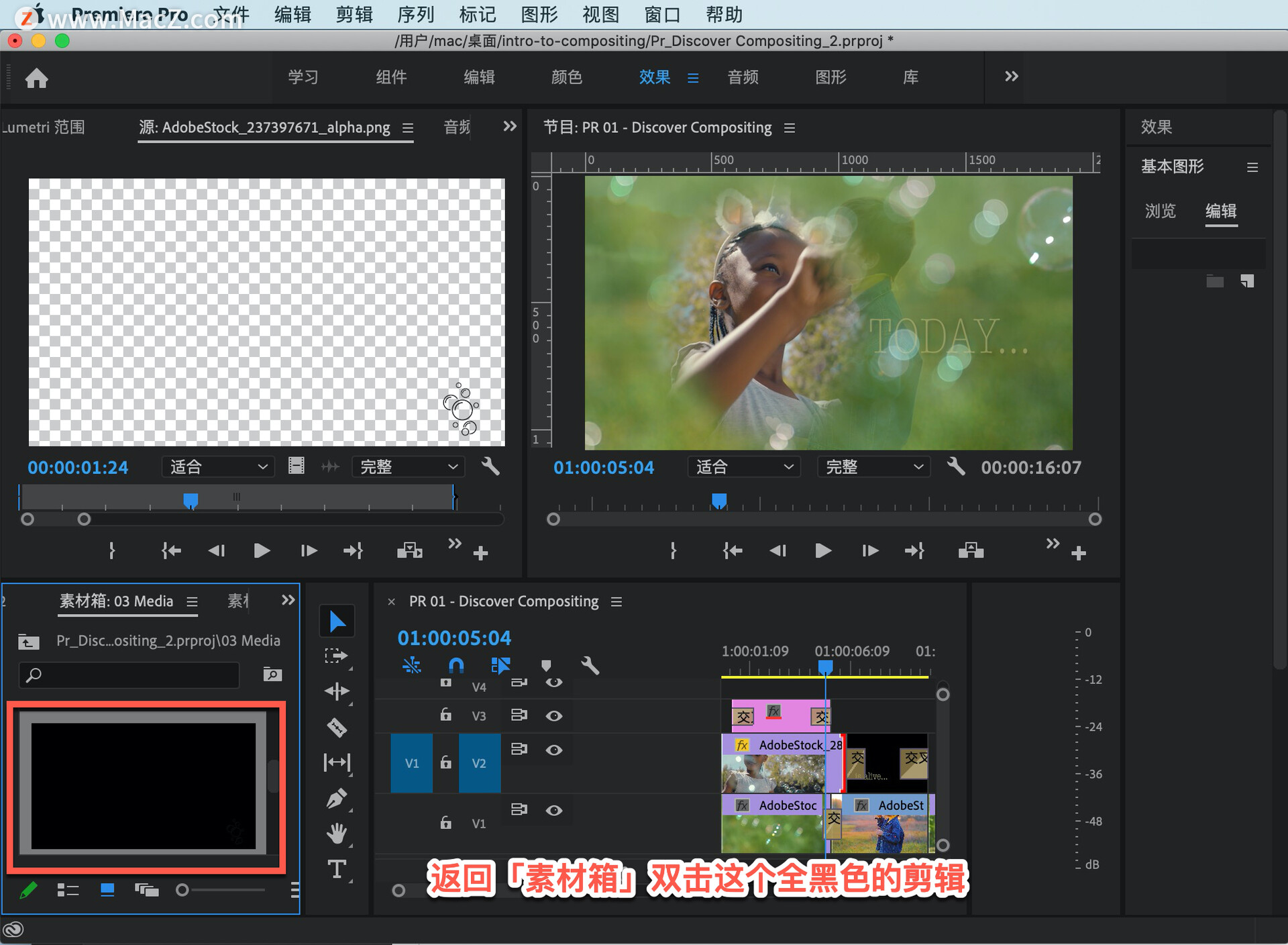Screen dimensions: 1288x945
Task: Switch project panel to freeform view
Action: point(146,891)
